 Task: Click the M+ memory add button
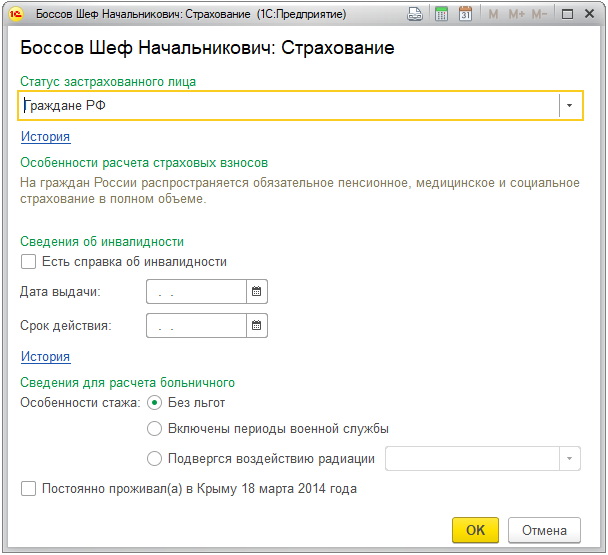point(516,14)
